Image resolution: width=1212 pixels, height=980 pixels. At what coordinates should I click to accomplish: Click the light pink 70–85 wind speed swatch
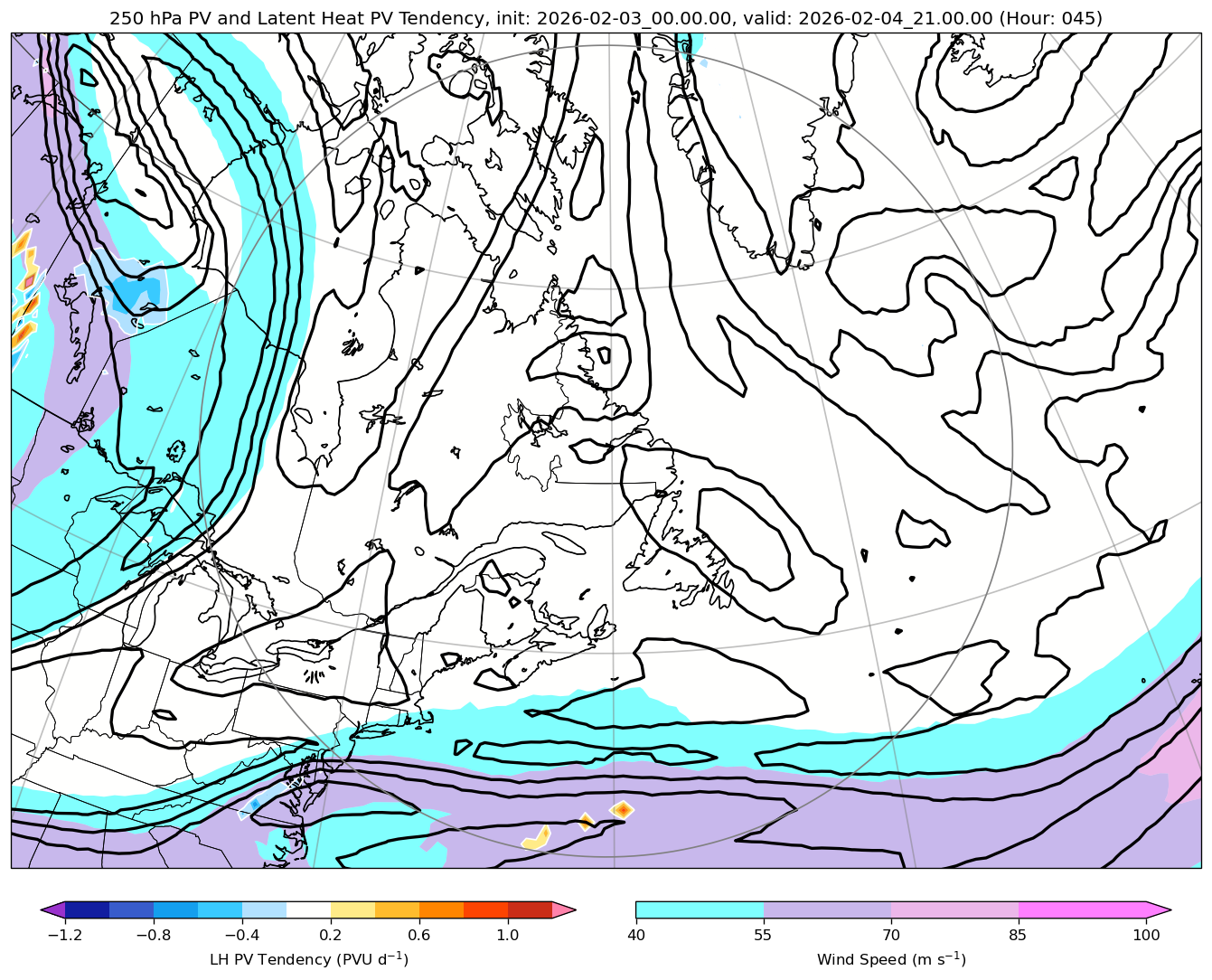[954, 909]
